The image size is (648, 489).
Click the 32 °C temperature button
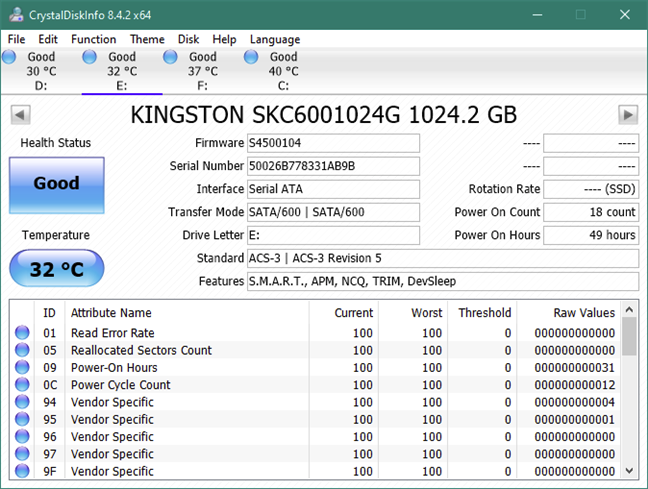(57, 269)
